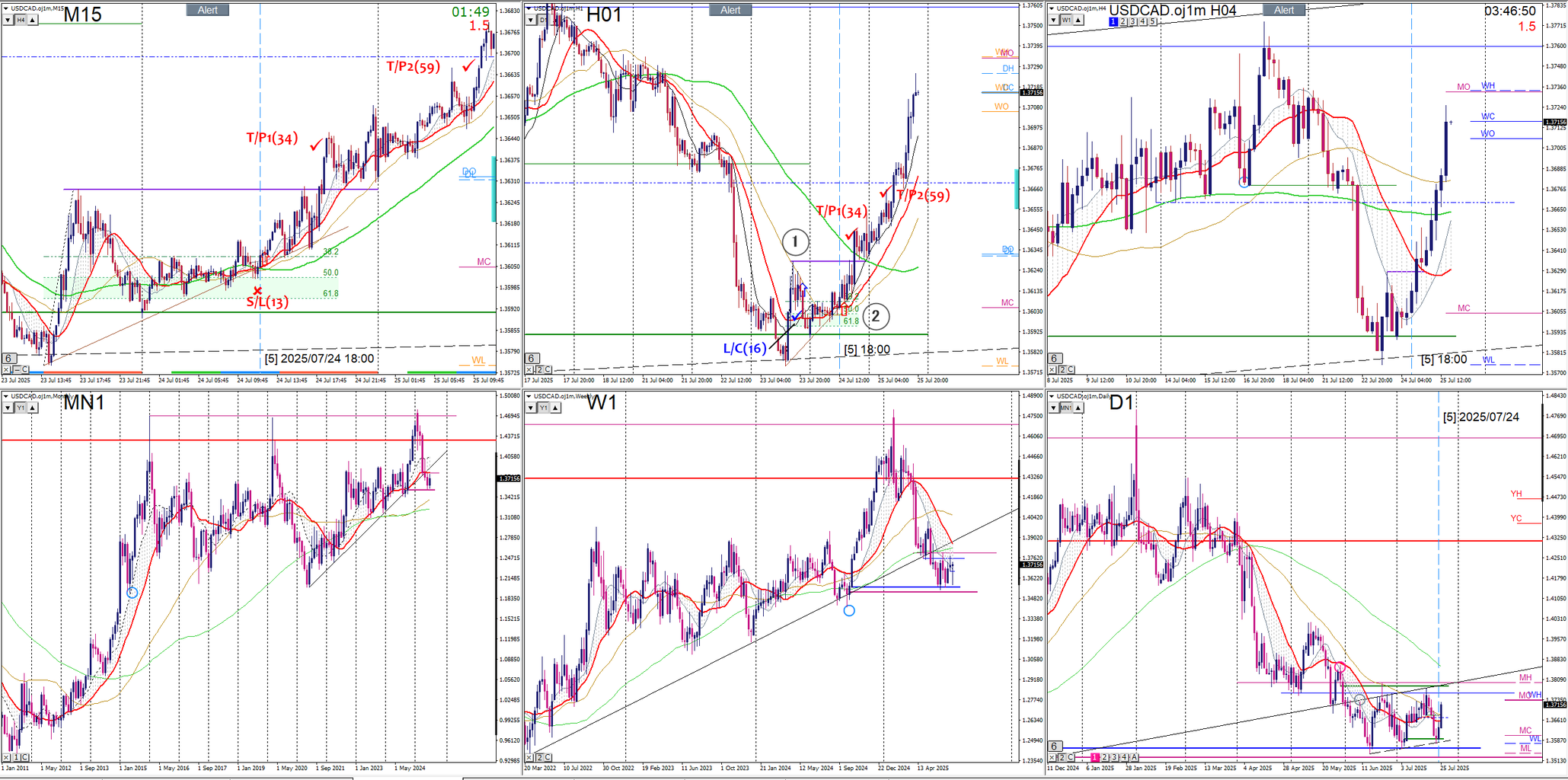
Task: Click the [5] 2025/07/24 18:00 label in M15 chart
Action: click(x=319, y=359)
